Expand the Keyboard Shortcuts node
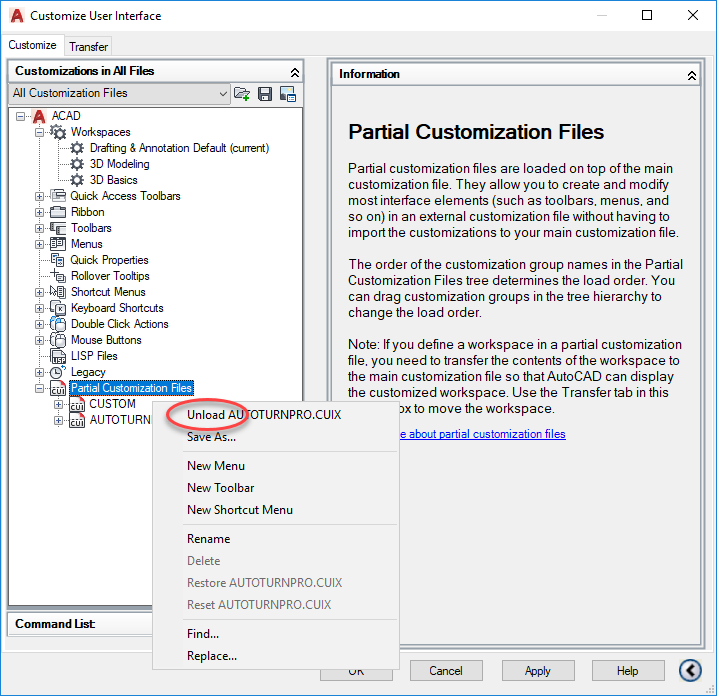The image size is (717, 696). pyautogui.click(x=39, y=309)
